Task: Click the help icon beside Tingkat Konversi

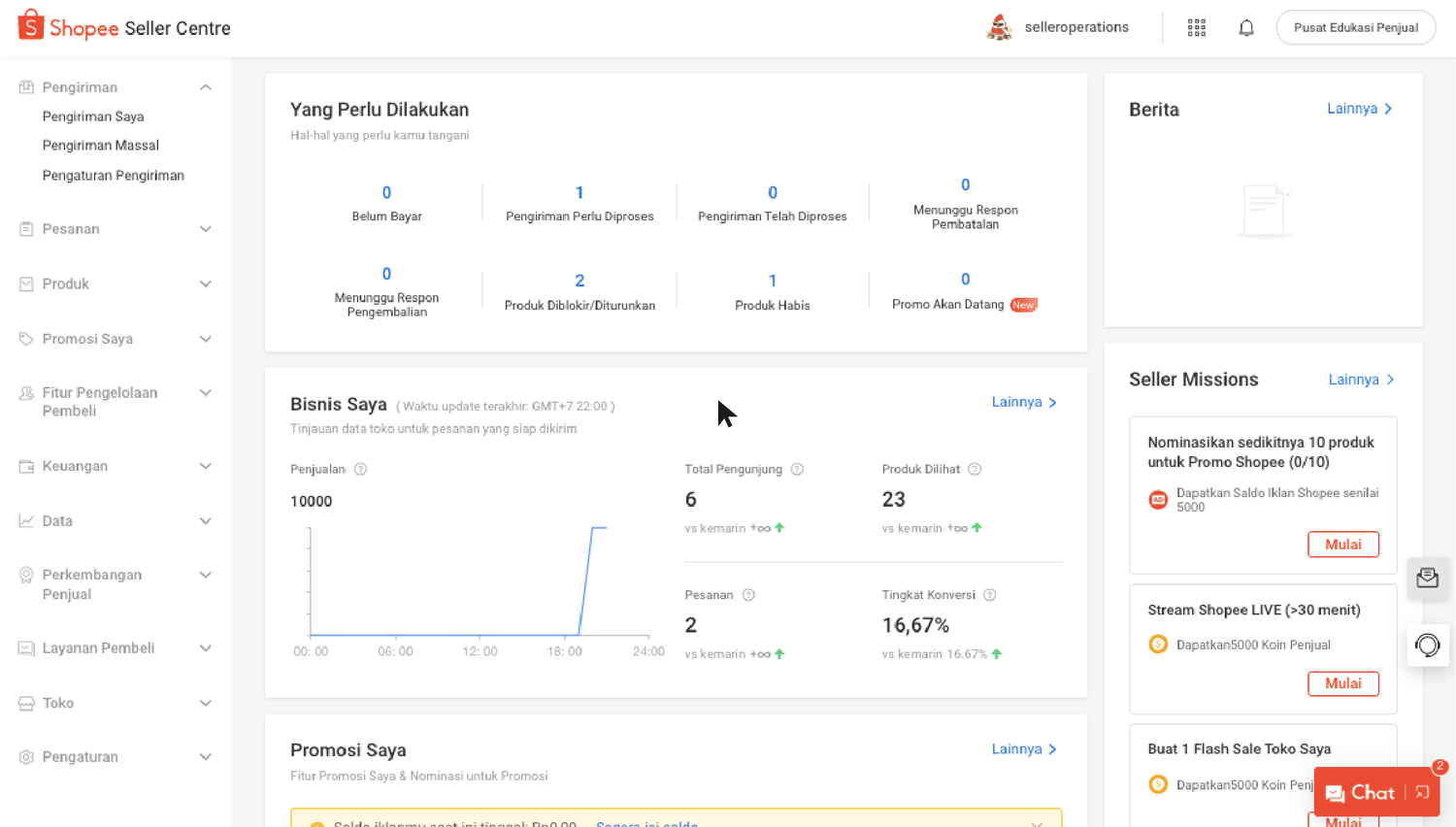Action: (989, 595)
